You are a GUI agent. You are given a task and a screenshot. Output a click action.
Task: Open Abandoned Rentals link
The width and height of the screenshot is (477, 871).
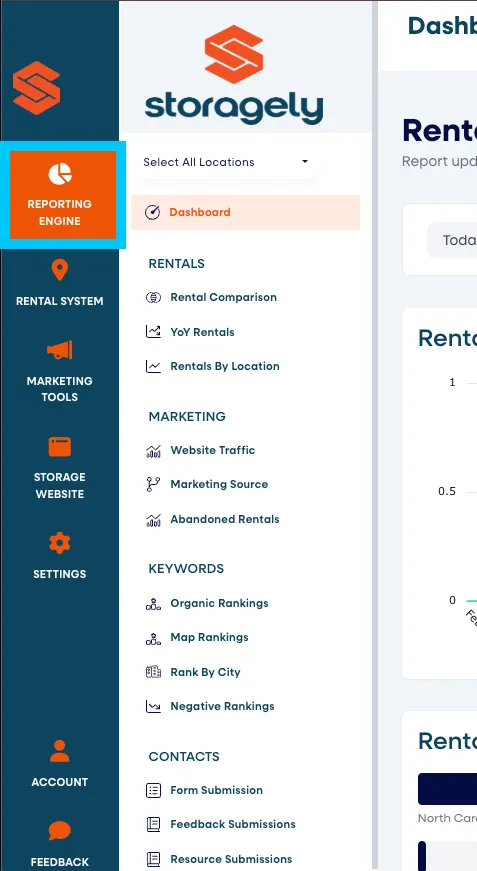(225, 519)
